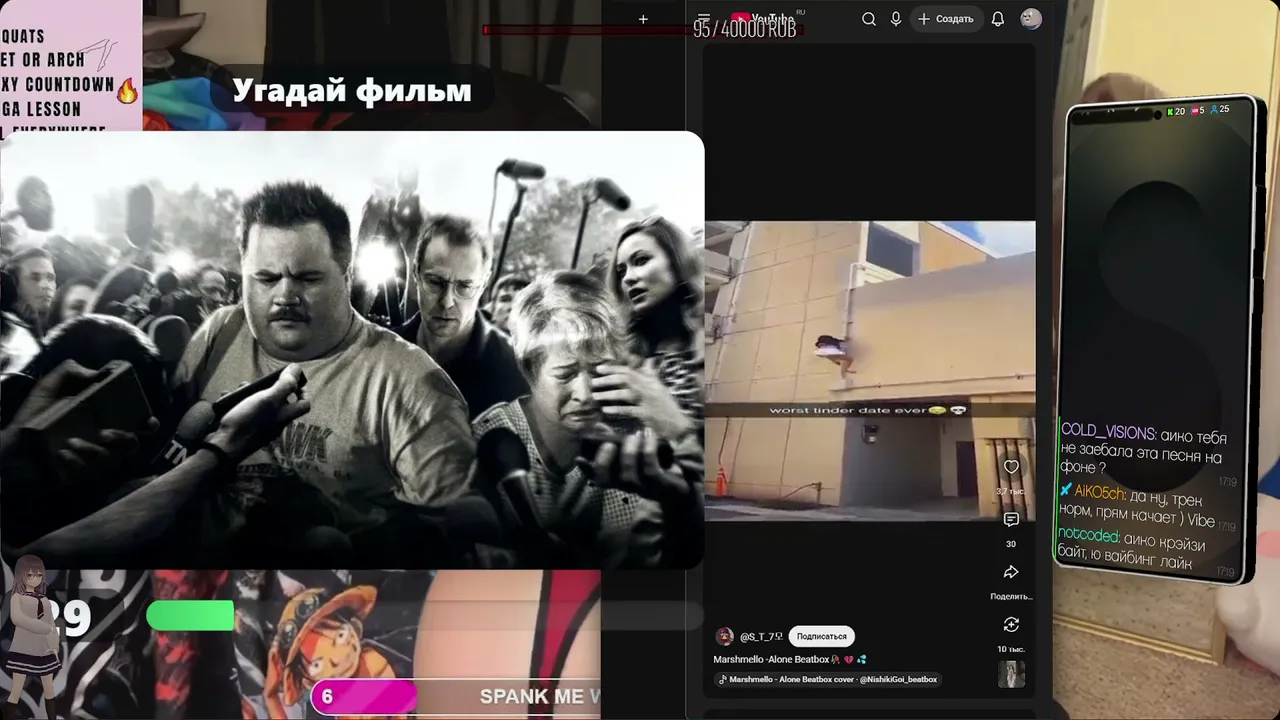Open the sound thumbnail below the remix count
The height and width of the screenshot is (720, 1280).
coord(1011,674)
